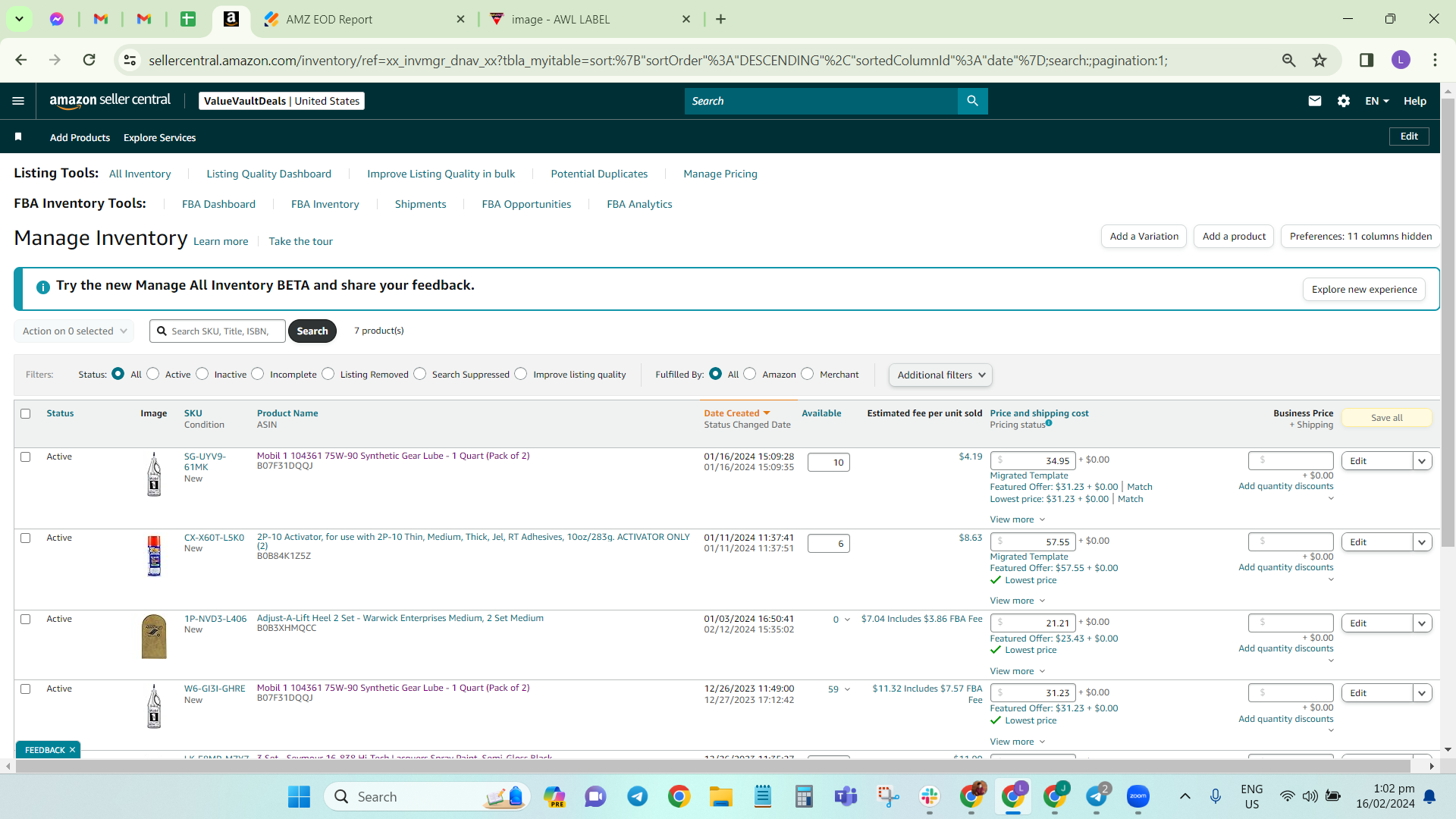
Task: Open Edit dropdown arrow for W6-GI3I-GHRE row
Action: (1422, 693)
